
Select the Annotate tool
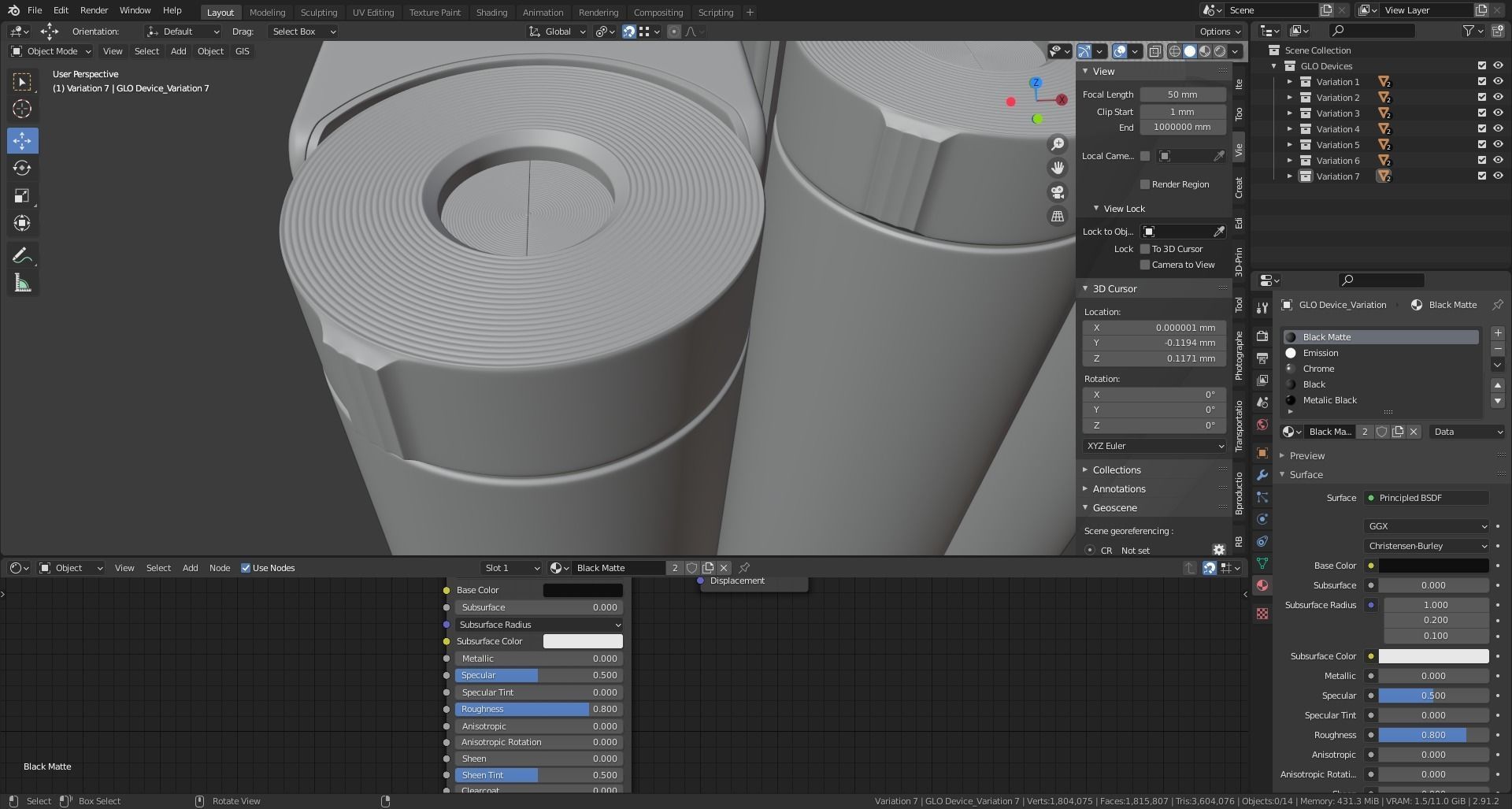click(22, 255)
